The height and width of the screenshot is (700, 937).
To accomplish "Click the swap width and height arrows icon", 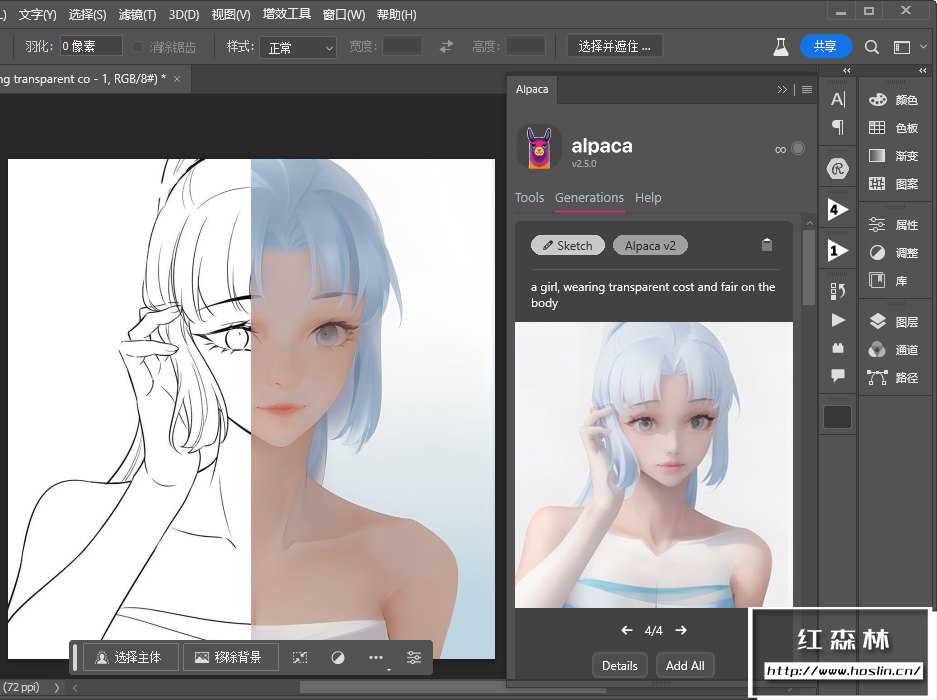I will click(446, 47).
